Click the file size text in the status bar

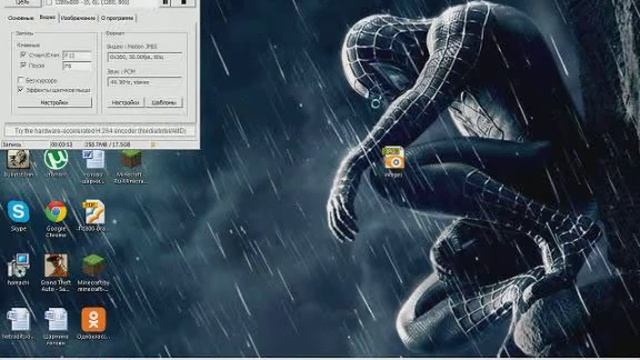(x=107, y=144)
